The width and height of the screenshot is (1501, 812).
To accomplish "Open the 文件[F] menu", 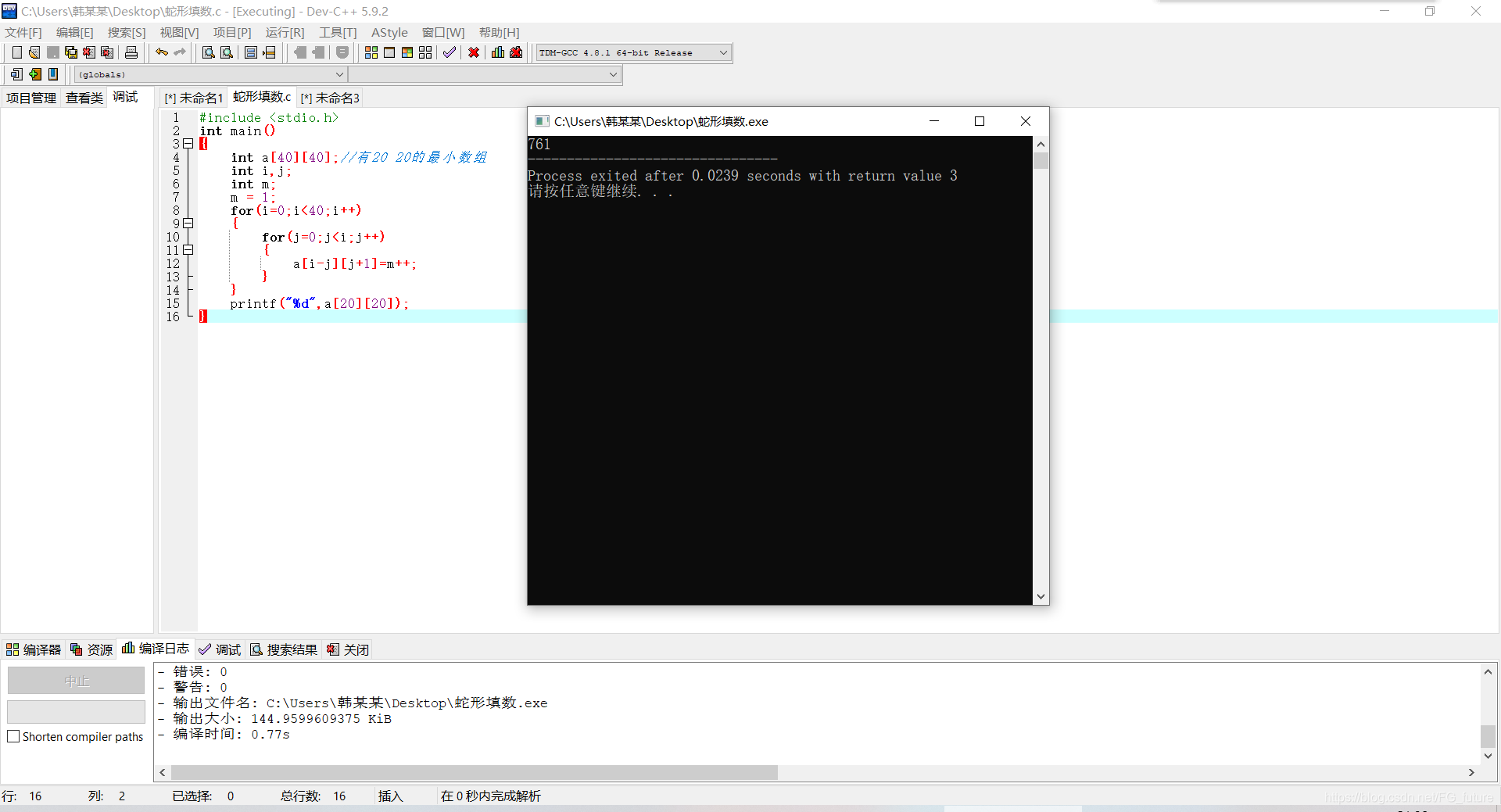I will click(23, 32).
